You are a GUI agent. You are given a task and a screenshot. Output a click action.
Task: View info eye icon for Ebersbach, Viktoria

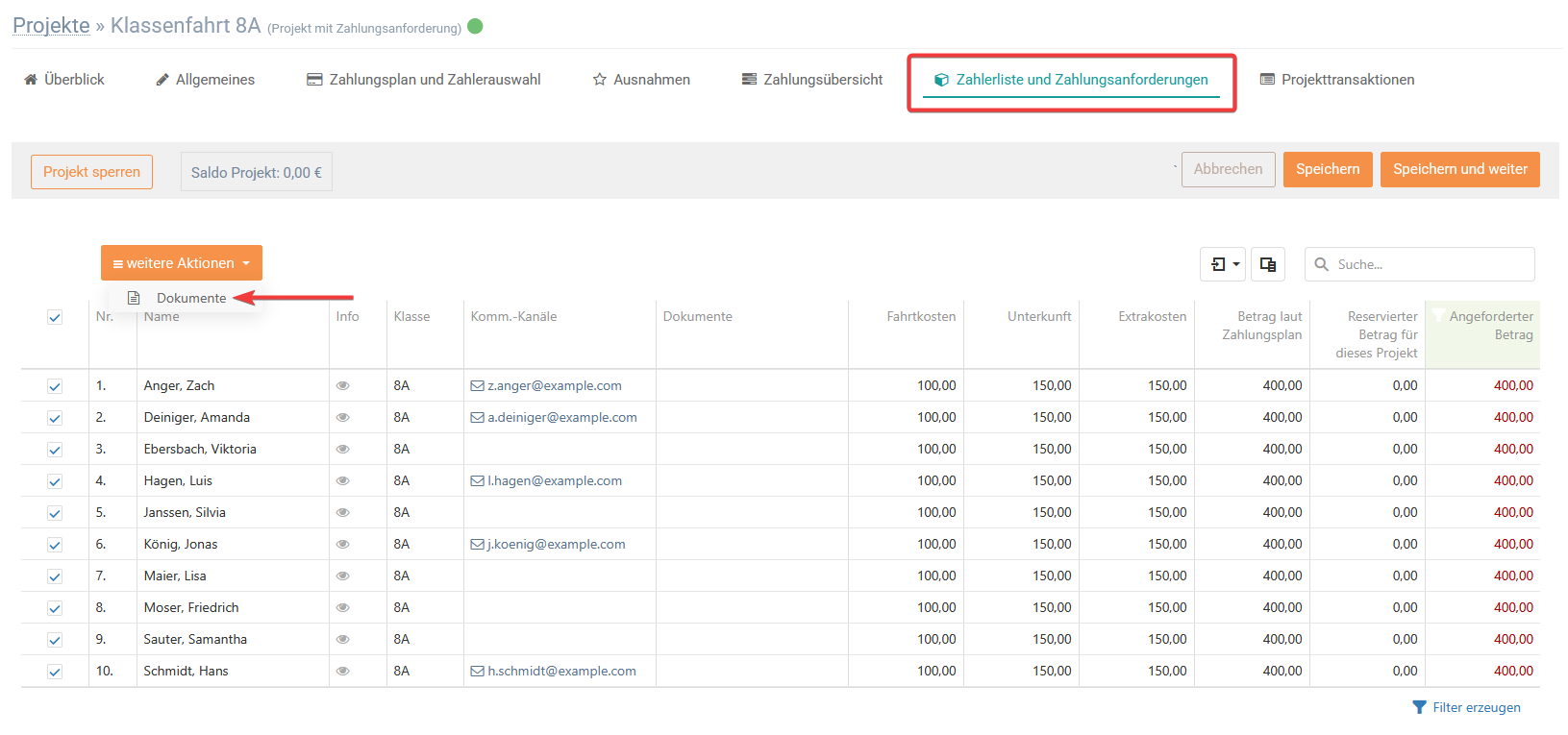pyautogui.click(x=342, y=449)
